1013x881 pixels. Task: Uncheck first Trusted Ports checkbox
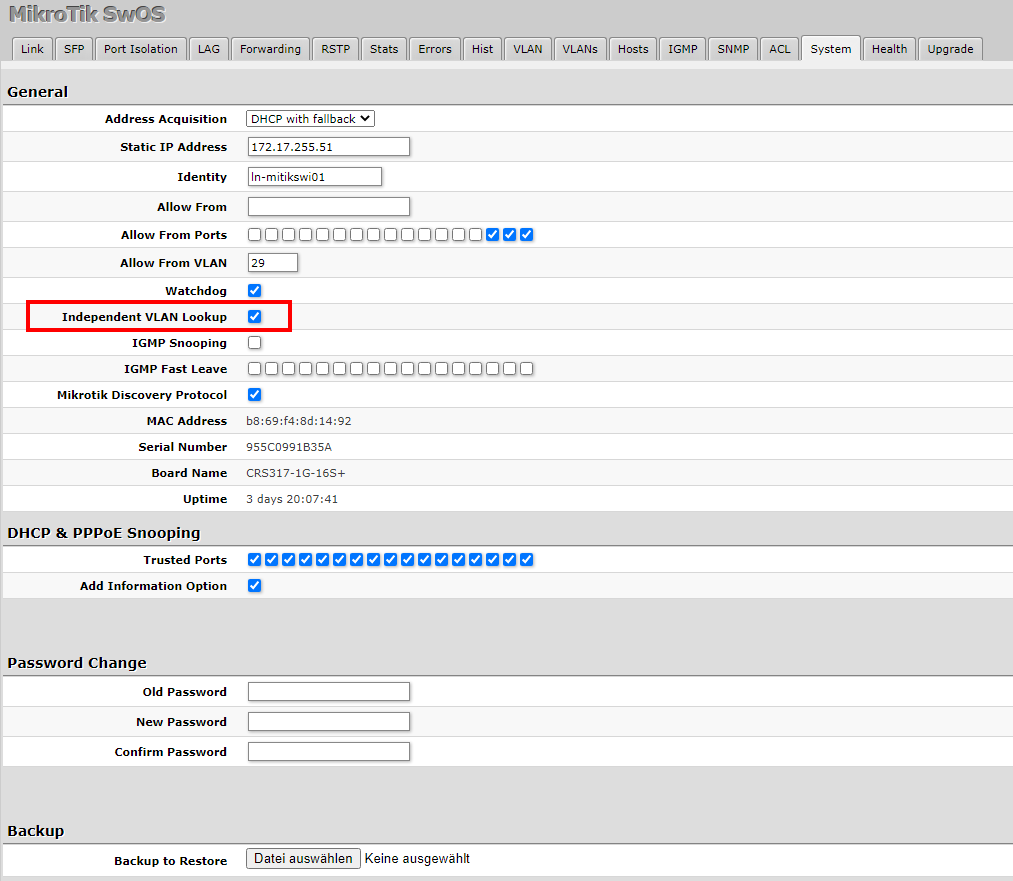pos(255,559)
